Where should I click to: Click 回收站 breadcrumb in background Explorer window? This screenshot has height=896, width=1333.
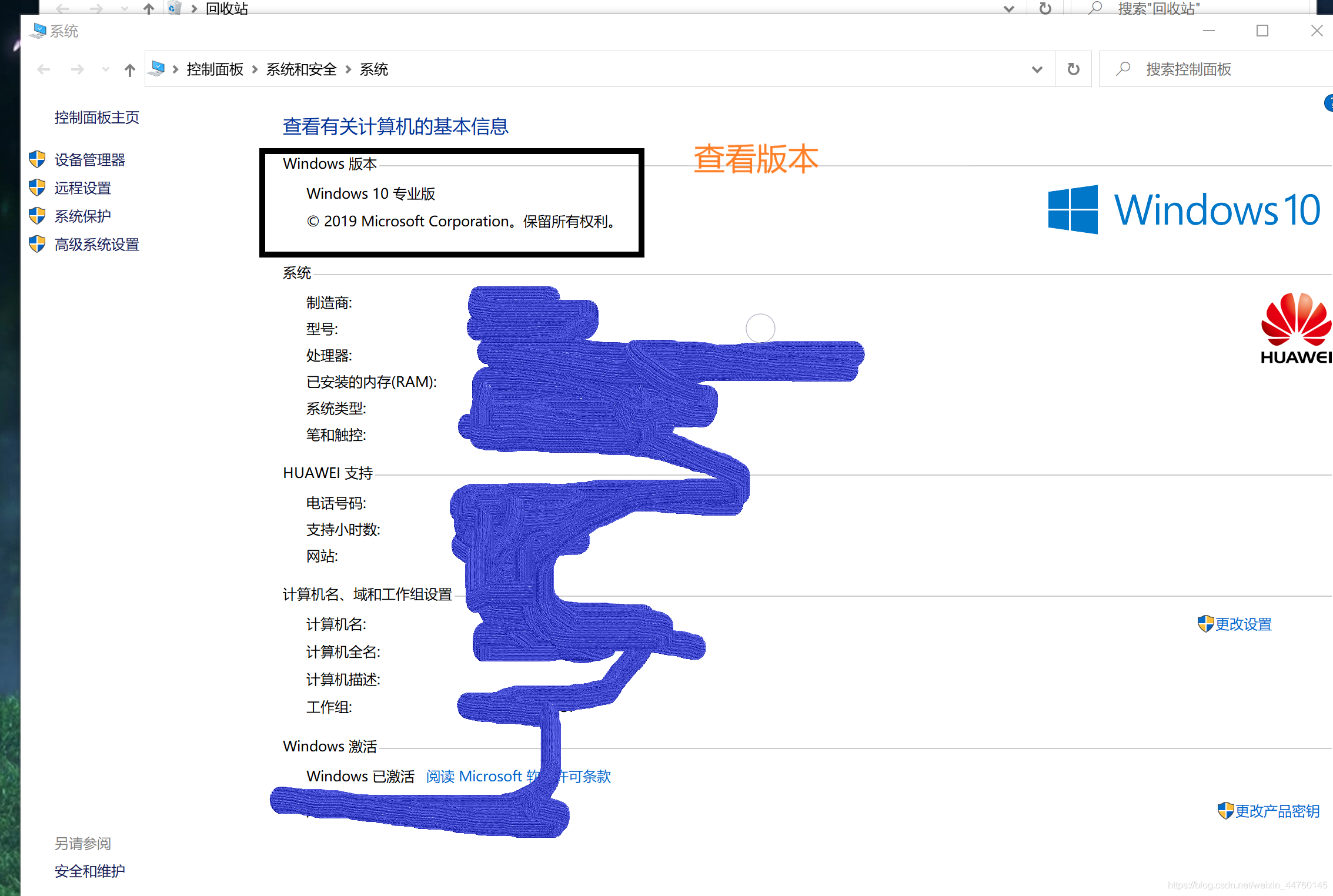tap(227, 8)
